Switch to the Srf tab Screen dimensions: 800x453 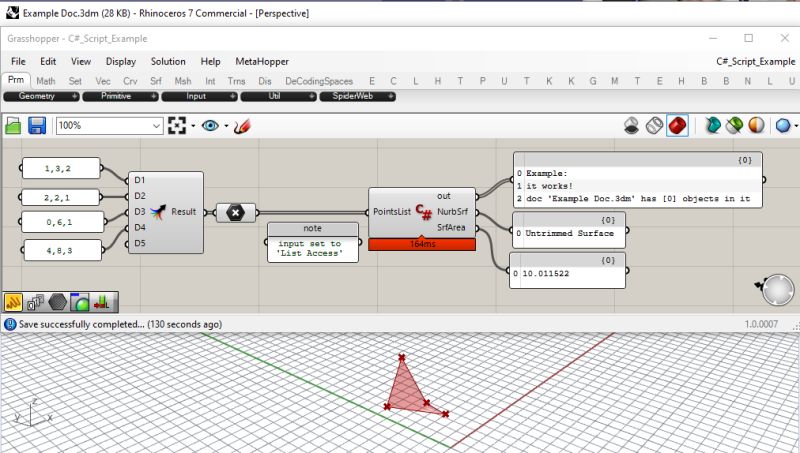(x=156, y=81)
